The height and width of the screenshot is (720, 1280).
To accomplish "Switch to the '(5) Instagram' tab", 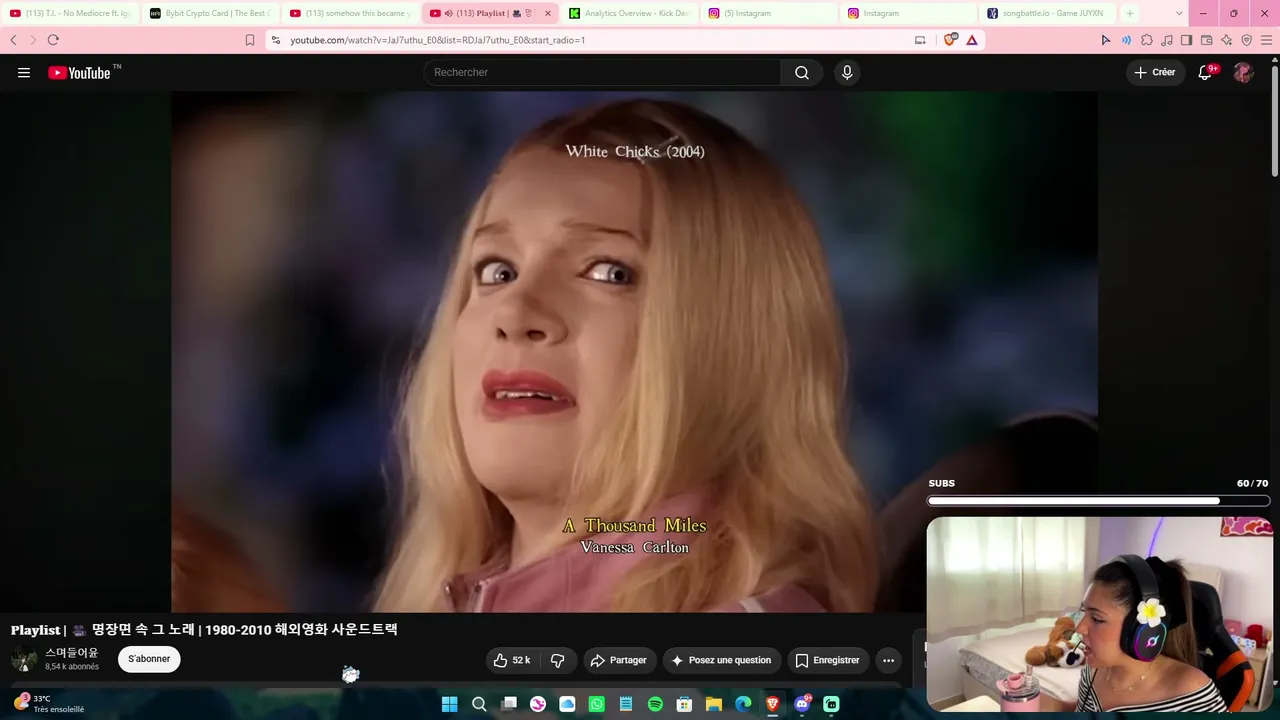I will point(769,13).
